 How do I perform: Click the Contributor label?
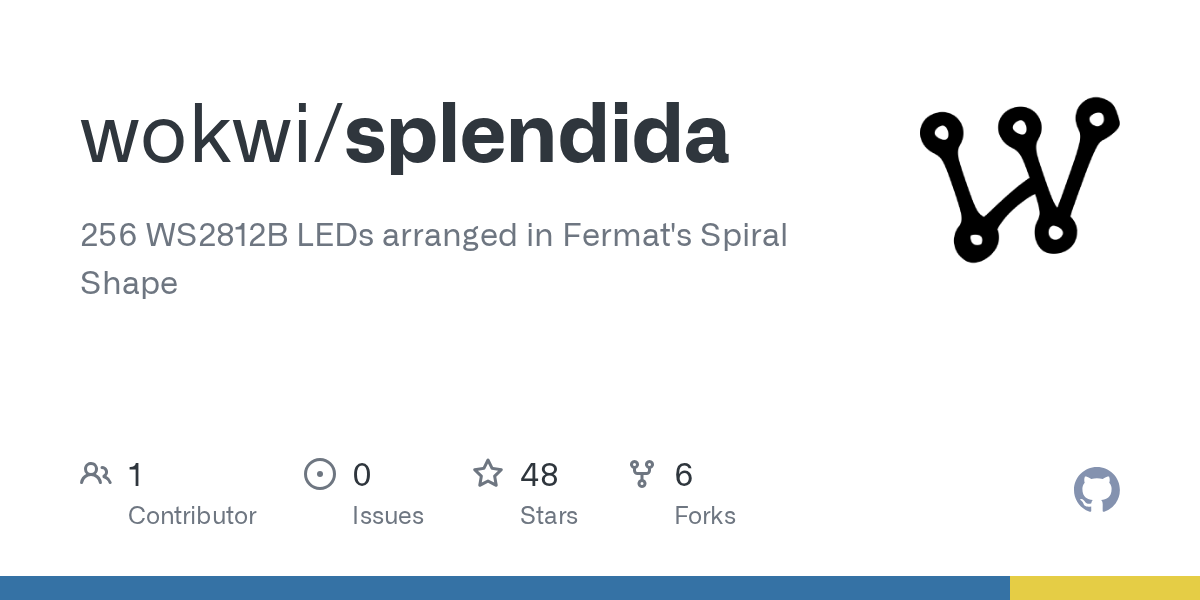pyautogui.click(x=192, y=516)
